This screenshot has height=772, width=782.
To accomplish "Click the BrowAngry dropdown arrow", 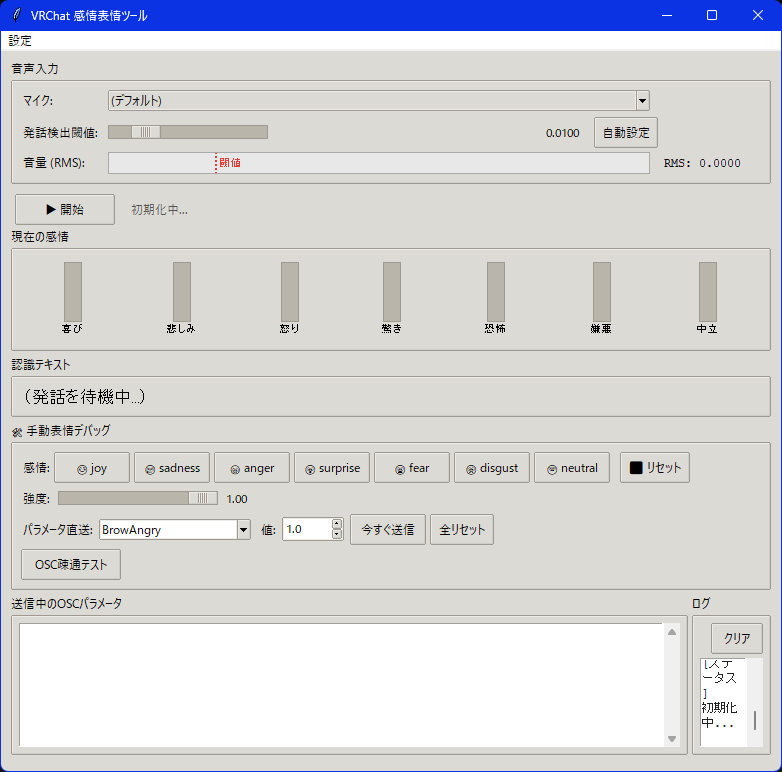I will tap(243, 530).
